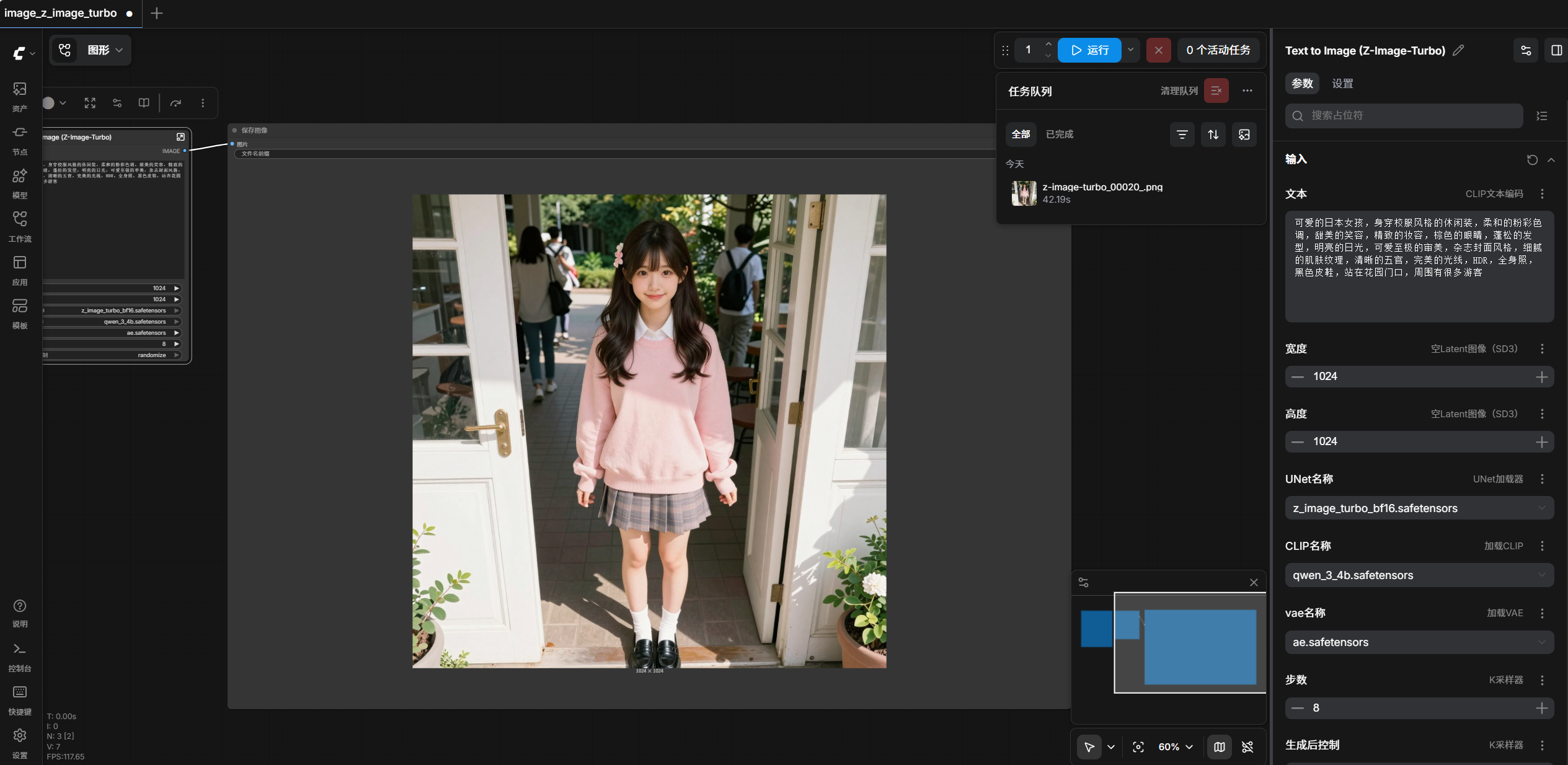Click the 0 个活动任务 button
1568x765 pixels.
pos(1218,50)
